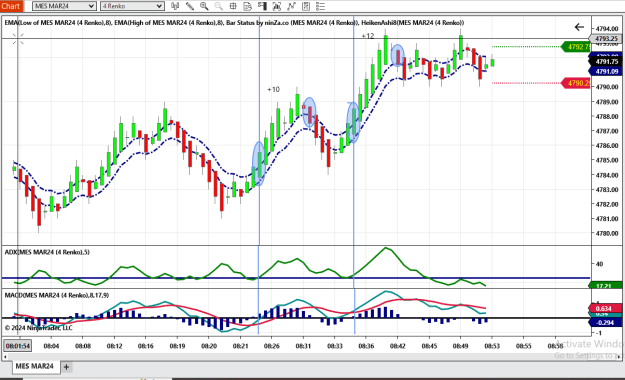Click the 4788.00 price axis label
This screenshot has width=625, height=380.
click(x=607, y=116)
